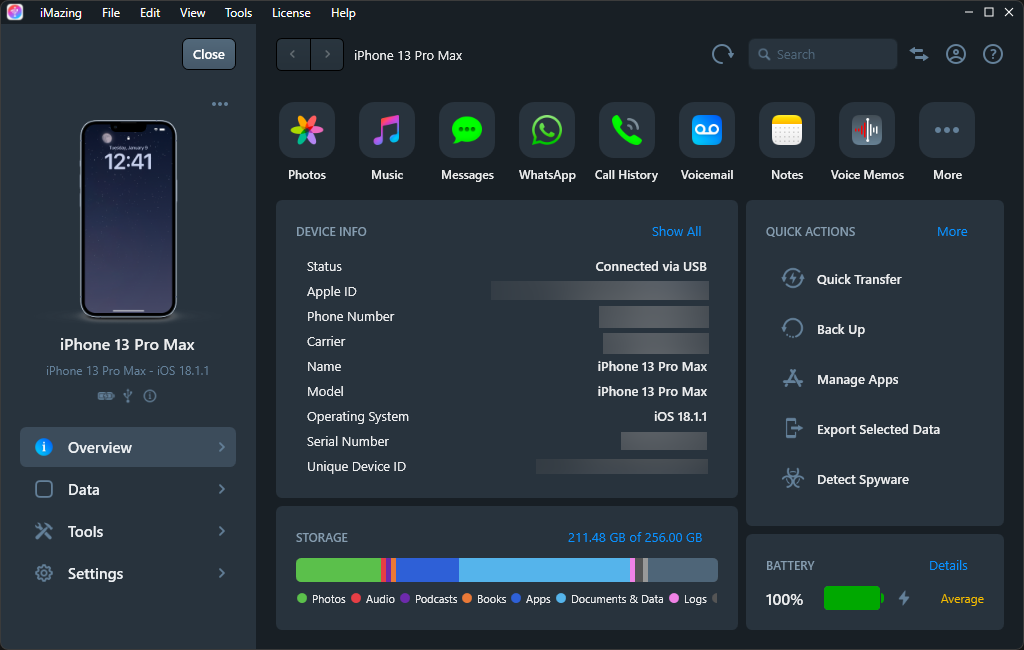Image resolution: width=1024 pixels, height=650 pixels.
Task: Click the Serial Number row label
Action: pyautogui.click(x=348, y=442)
